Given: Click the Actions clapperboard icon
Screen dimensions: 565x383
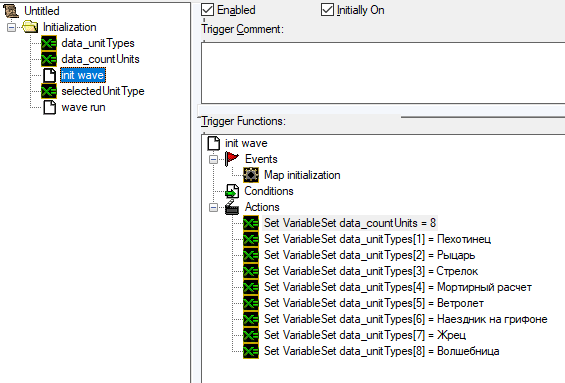Looking at the screenshot, I should (x=232, y=207).
